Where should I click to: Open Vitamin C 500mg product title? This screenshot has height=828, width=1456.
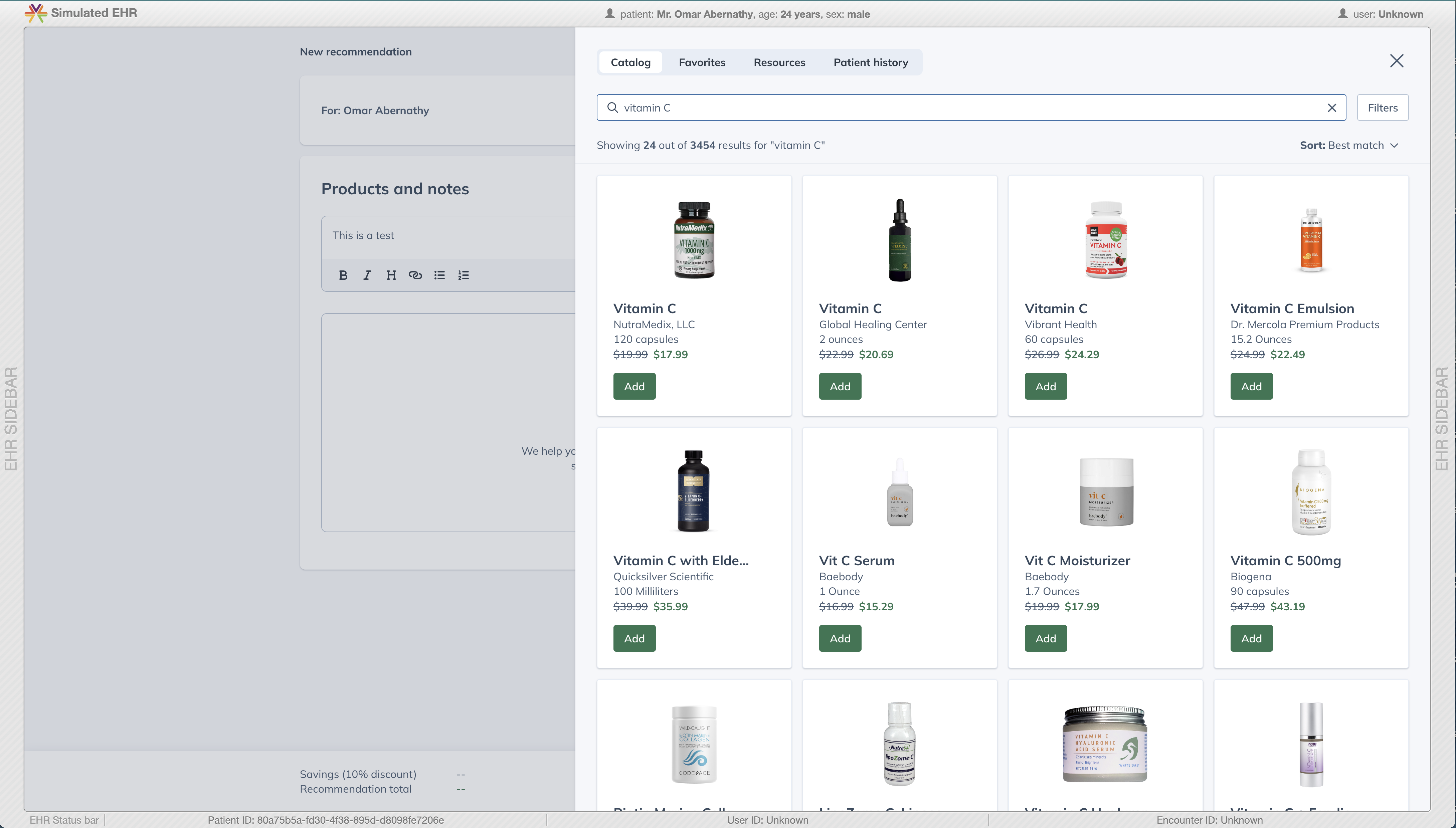point(1285,561)
